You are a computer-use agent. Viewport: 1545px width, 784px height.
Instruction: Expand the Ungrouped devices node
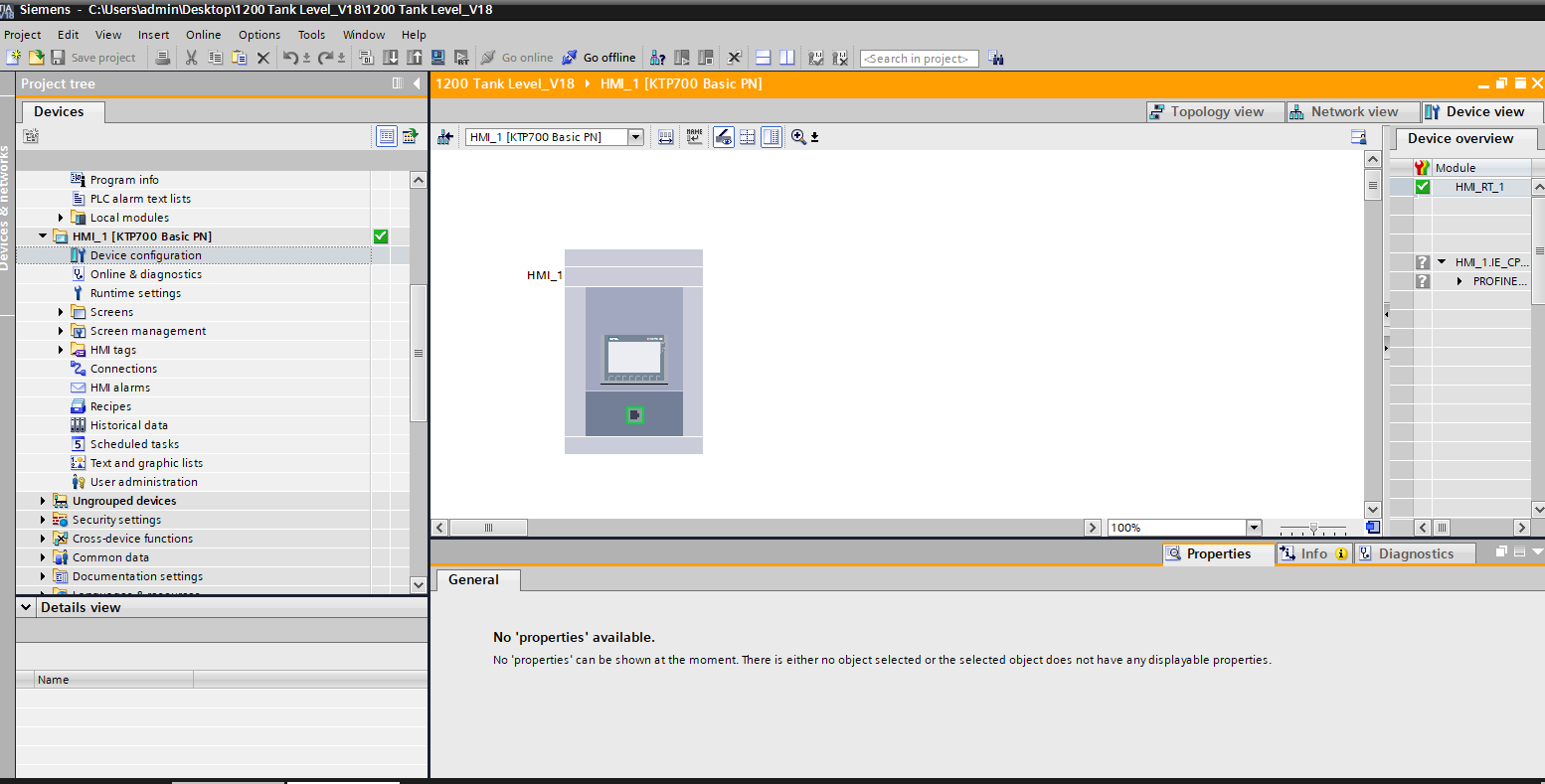[43, 501]
